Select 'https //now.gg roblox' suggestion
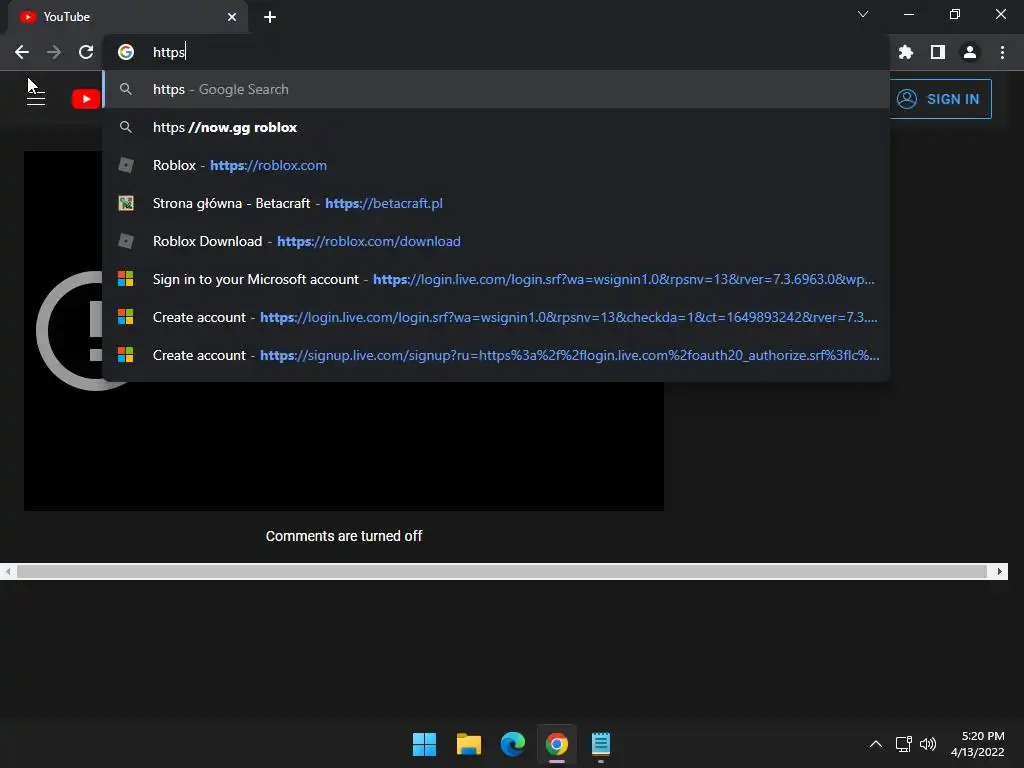This screenshot has height=768, width=1024. coord(496,127)
